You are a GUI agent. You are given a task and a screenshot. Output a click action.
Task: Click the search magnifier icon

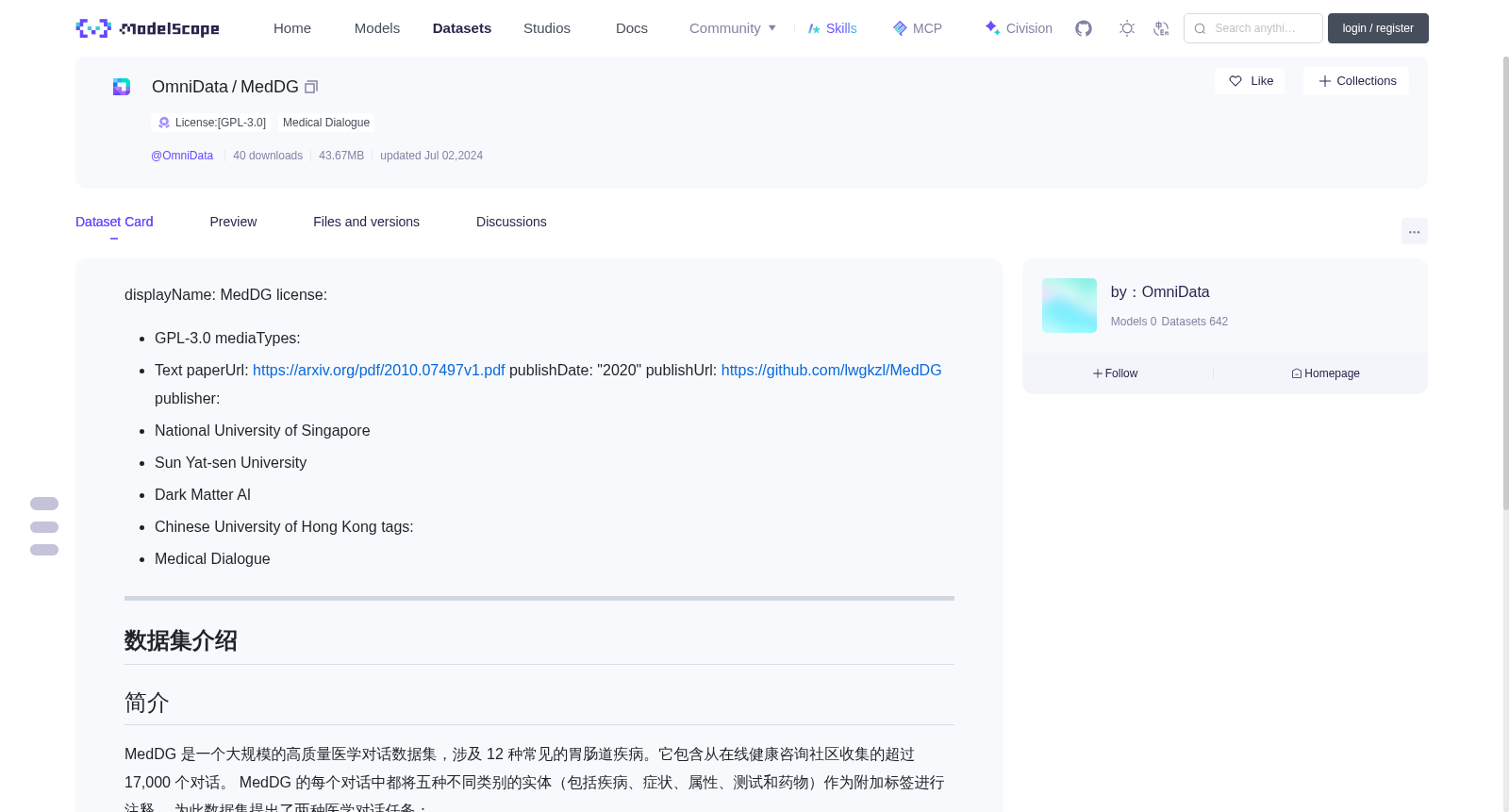click(x=1200, y=28)
